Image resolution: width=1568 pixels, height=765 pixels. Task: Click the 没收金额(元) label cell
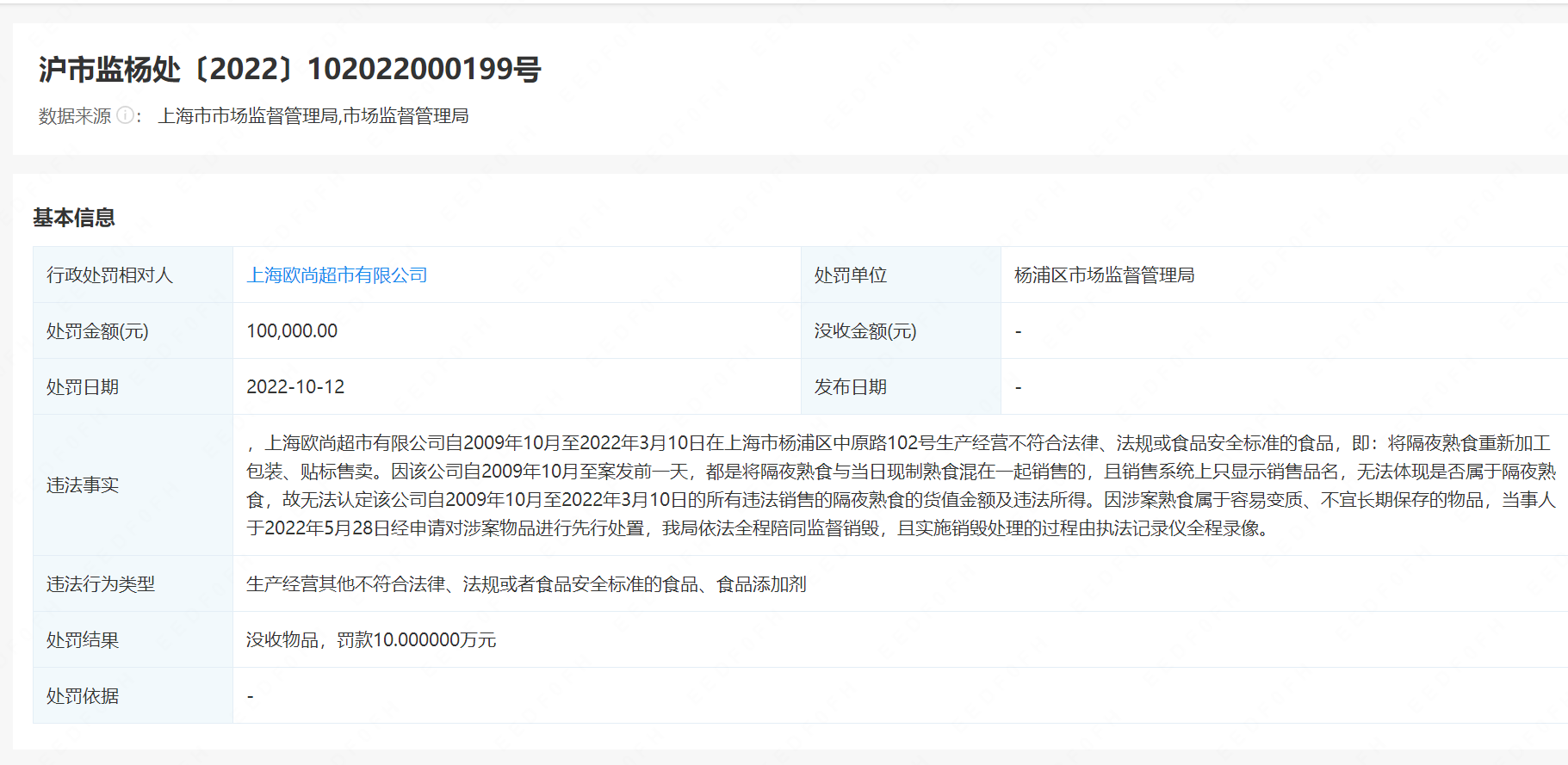[865, 331]
